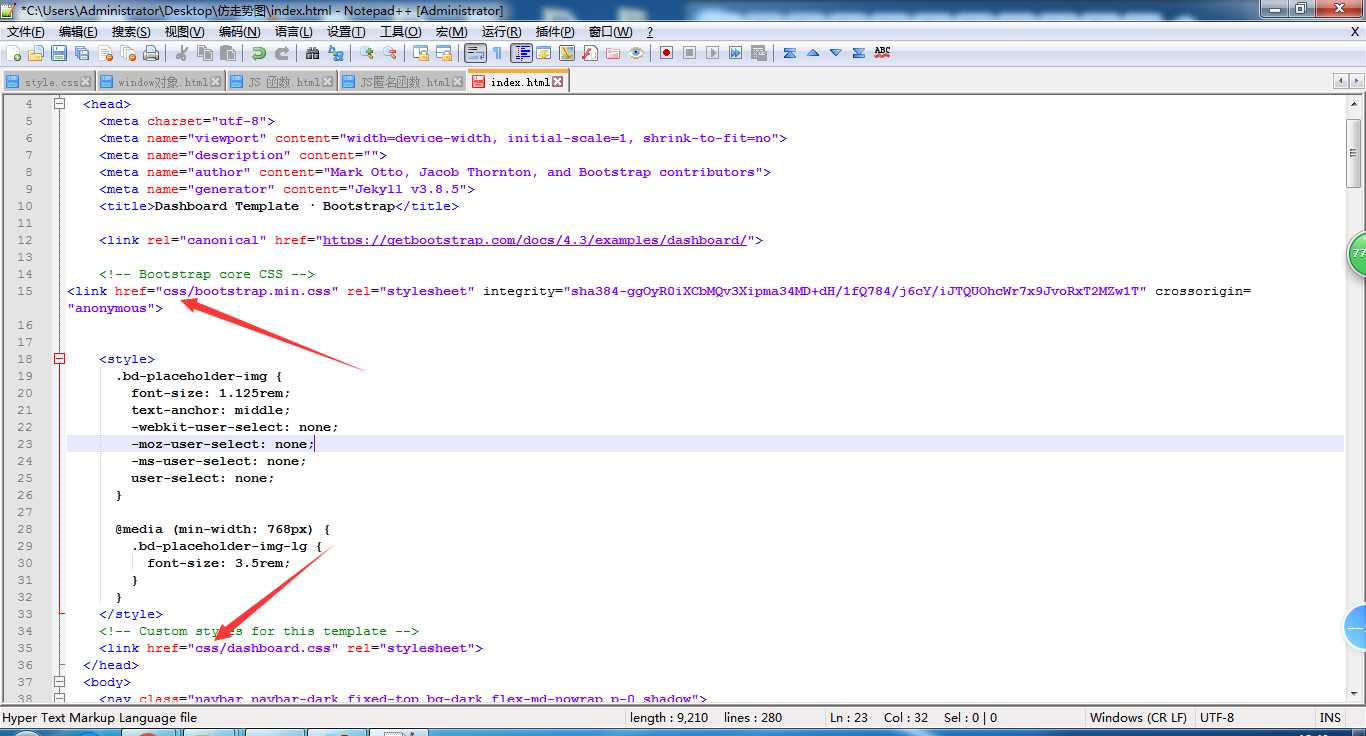Click the scrollbar up arrow

(x=1354, y=105)
